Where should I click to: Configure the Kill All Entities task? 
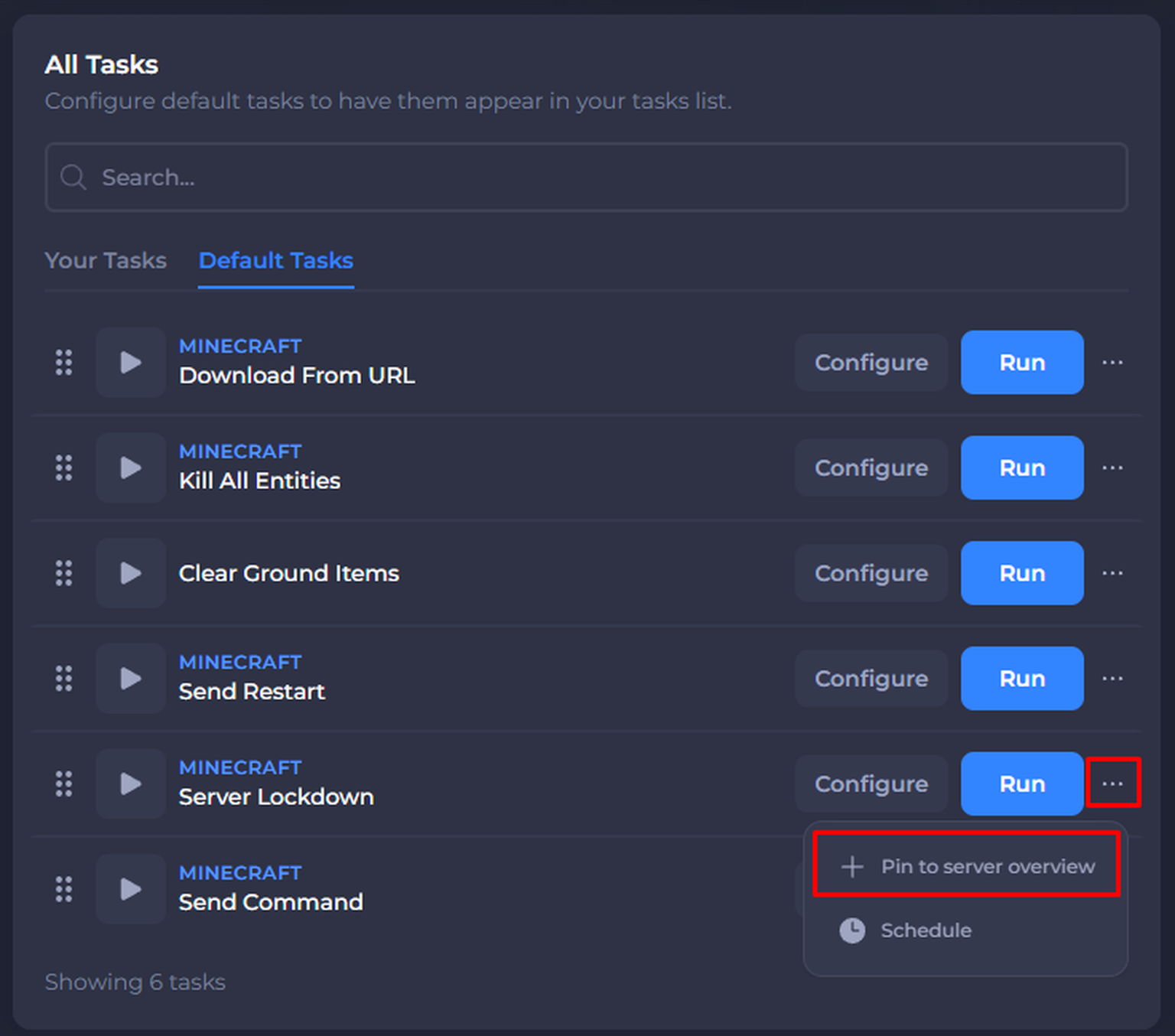[871, 468]
